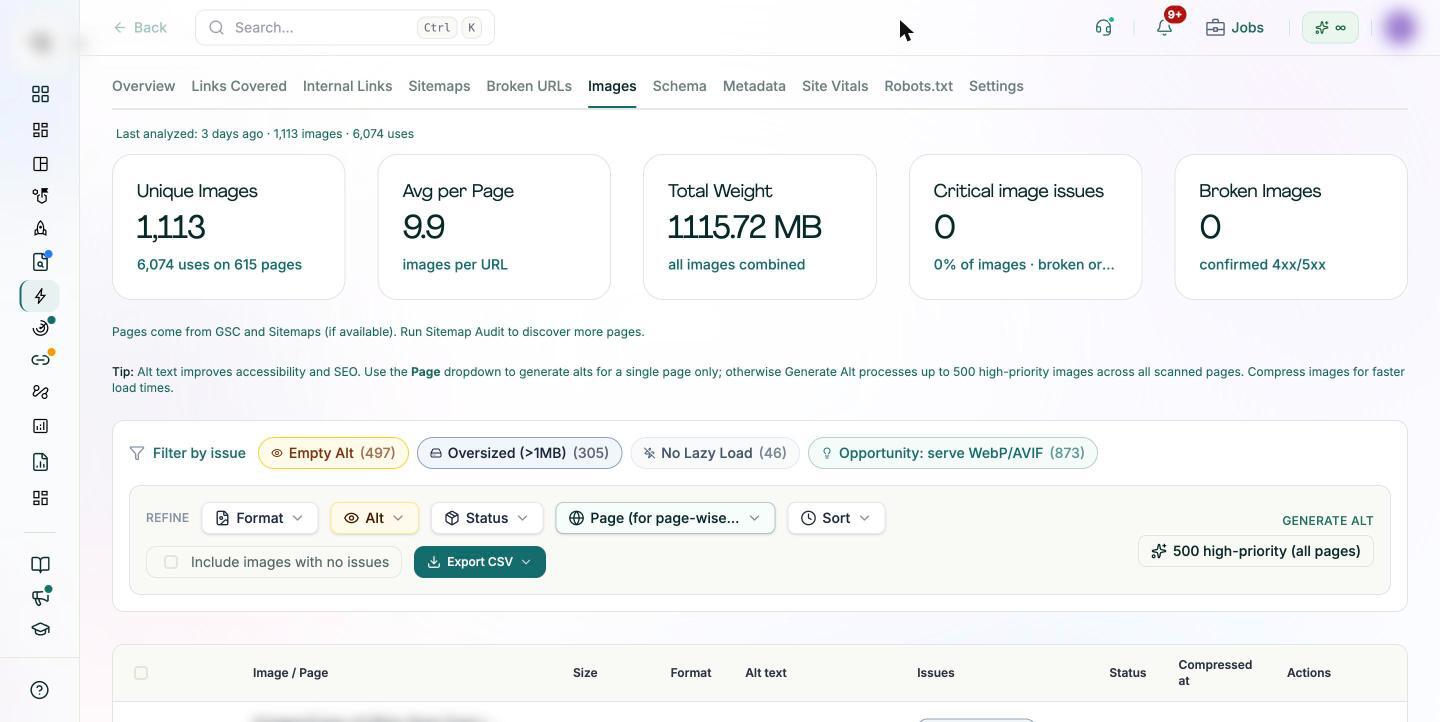Image resolution: width=1440 pixels, height=722 pixels.
Task: Check Include images with no issues
Action: (x=171, y=562)
